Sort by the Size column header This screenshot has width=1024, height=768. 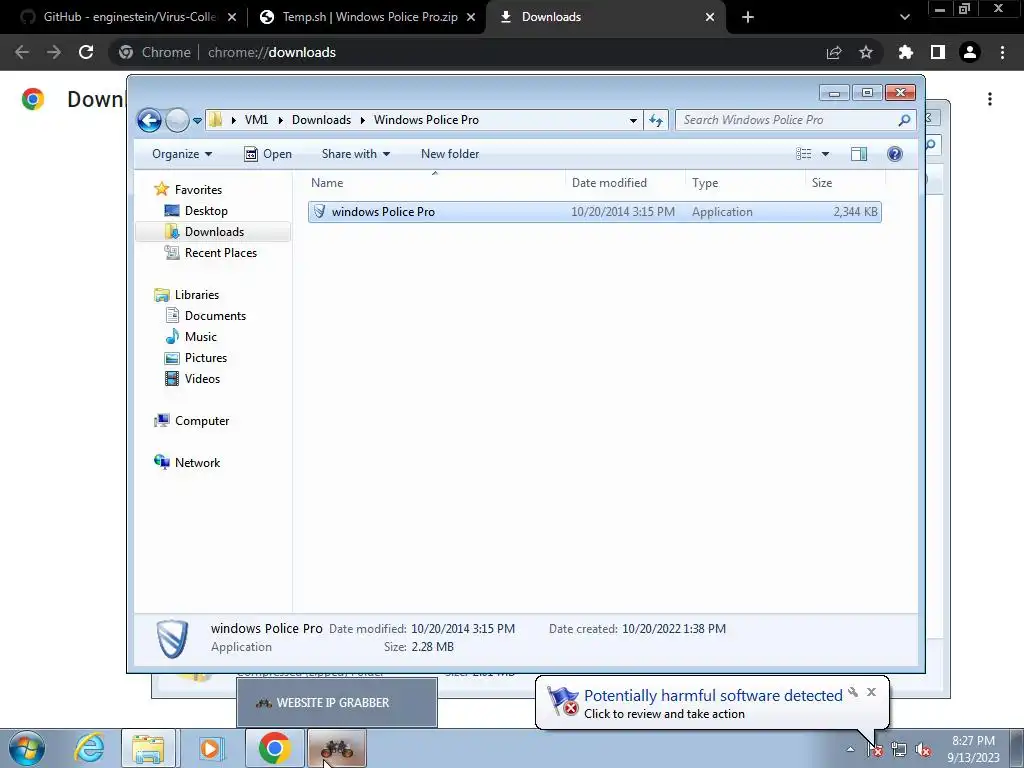[822, 183]
